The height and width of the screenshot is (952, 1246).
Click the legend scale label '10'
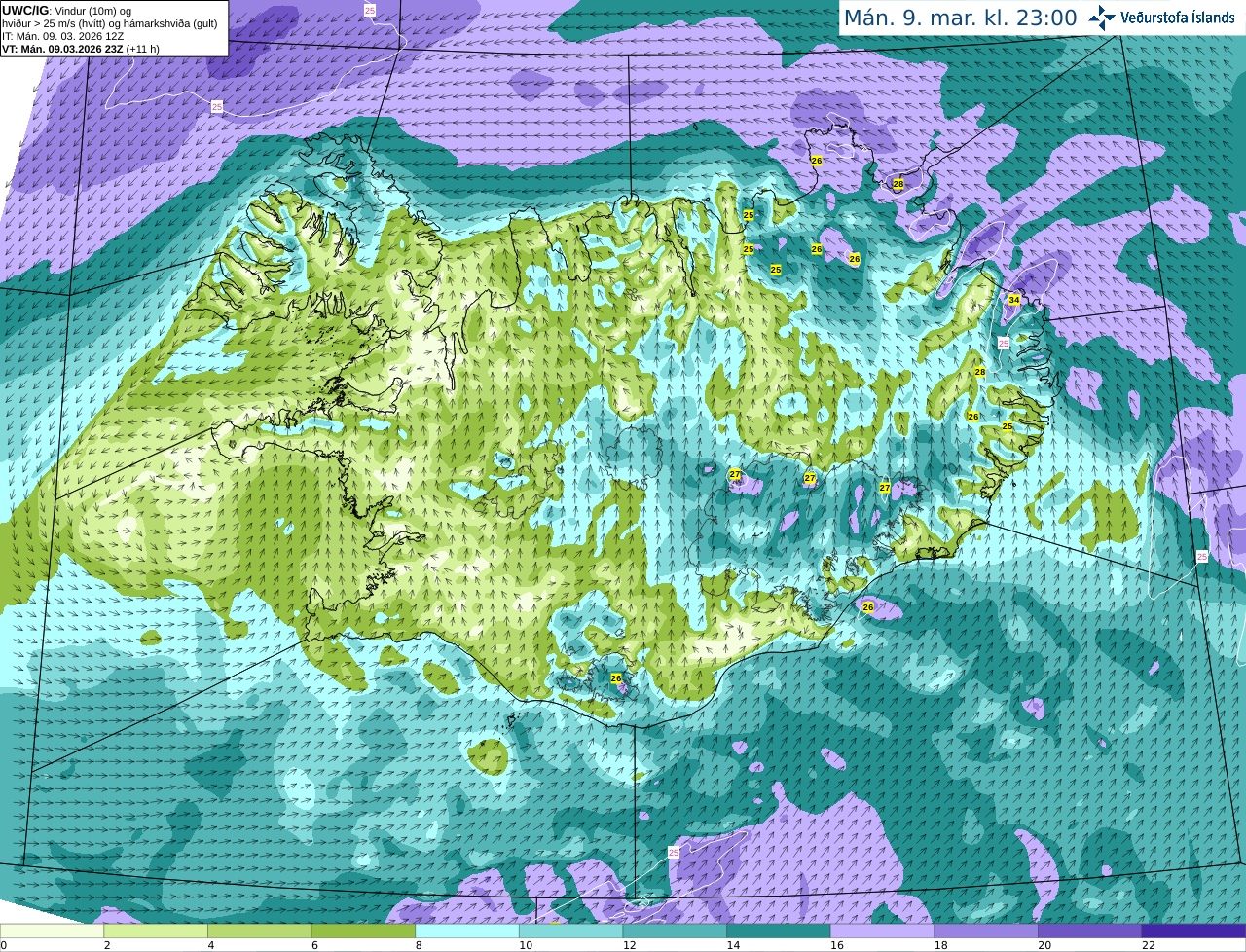[x=526, y=945]
